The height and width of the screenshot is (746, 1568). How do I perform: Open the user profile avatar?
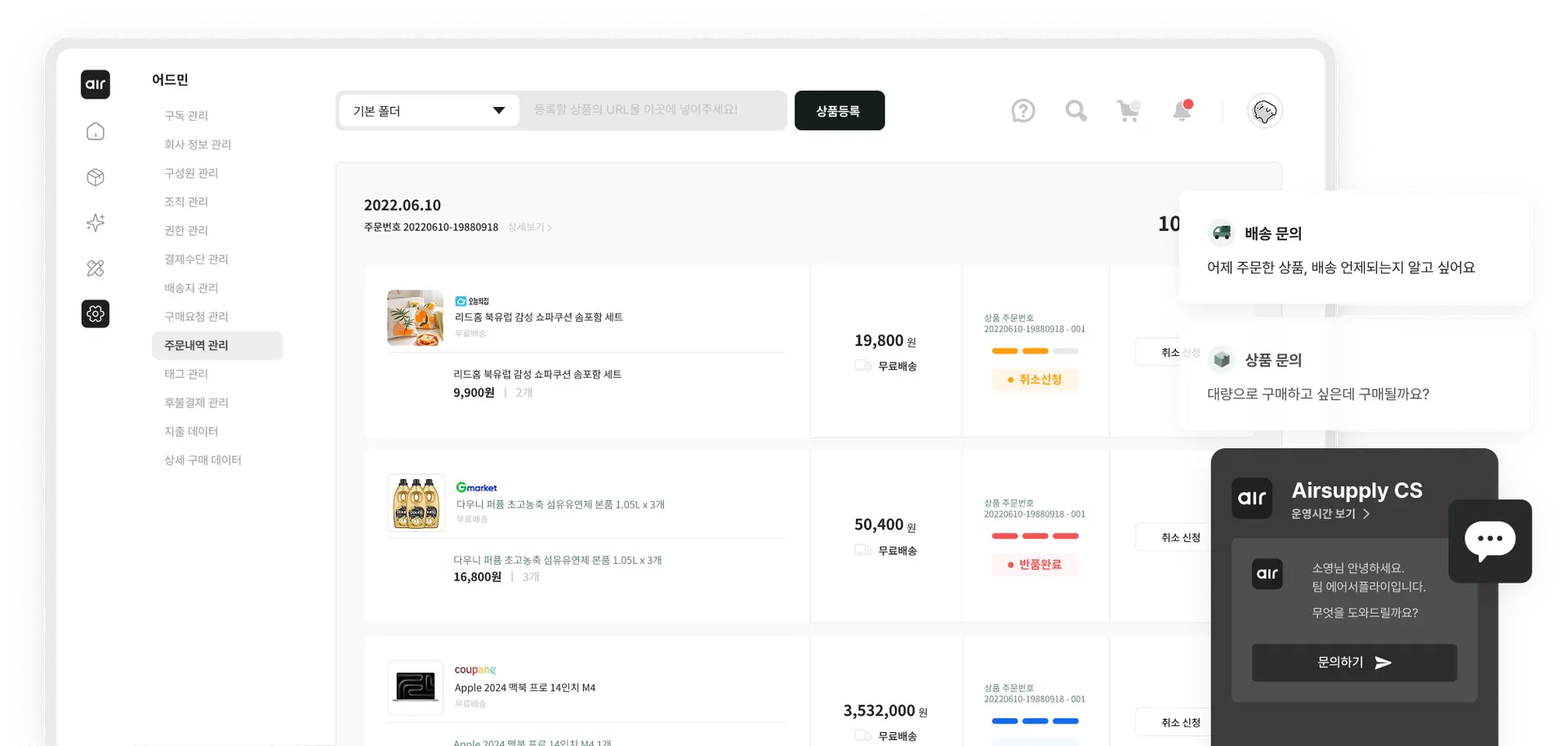click(x=1264, y=111)
